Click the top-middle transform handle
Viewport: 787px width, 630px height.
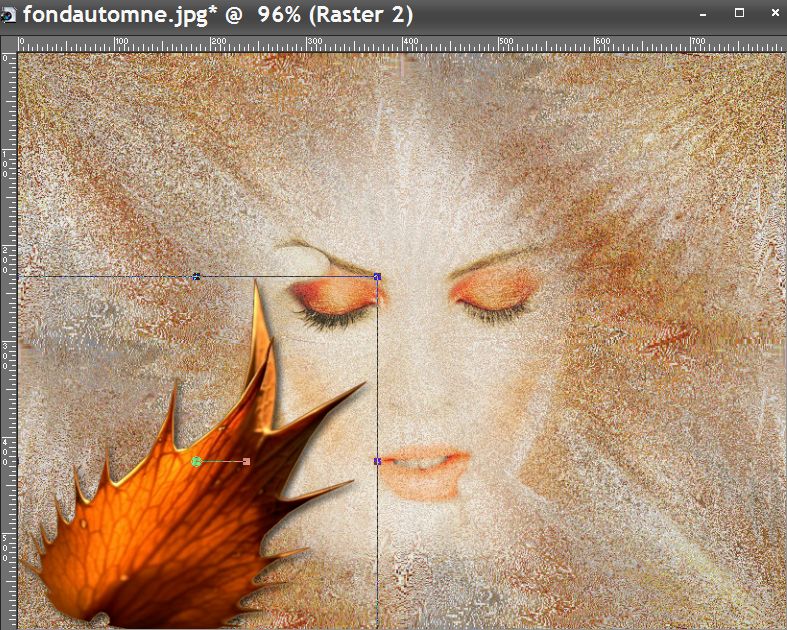(196, 276)
